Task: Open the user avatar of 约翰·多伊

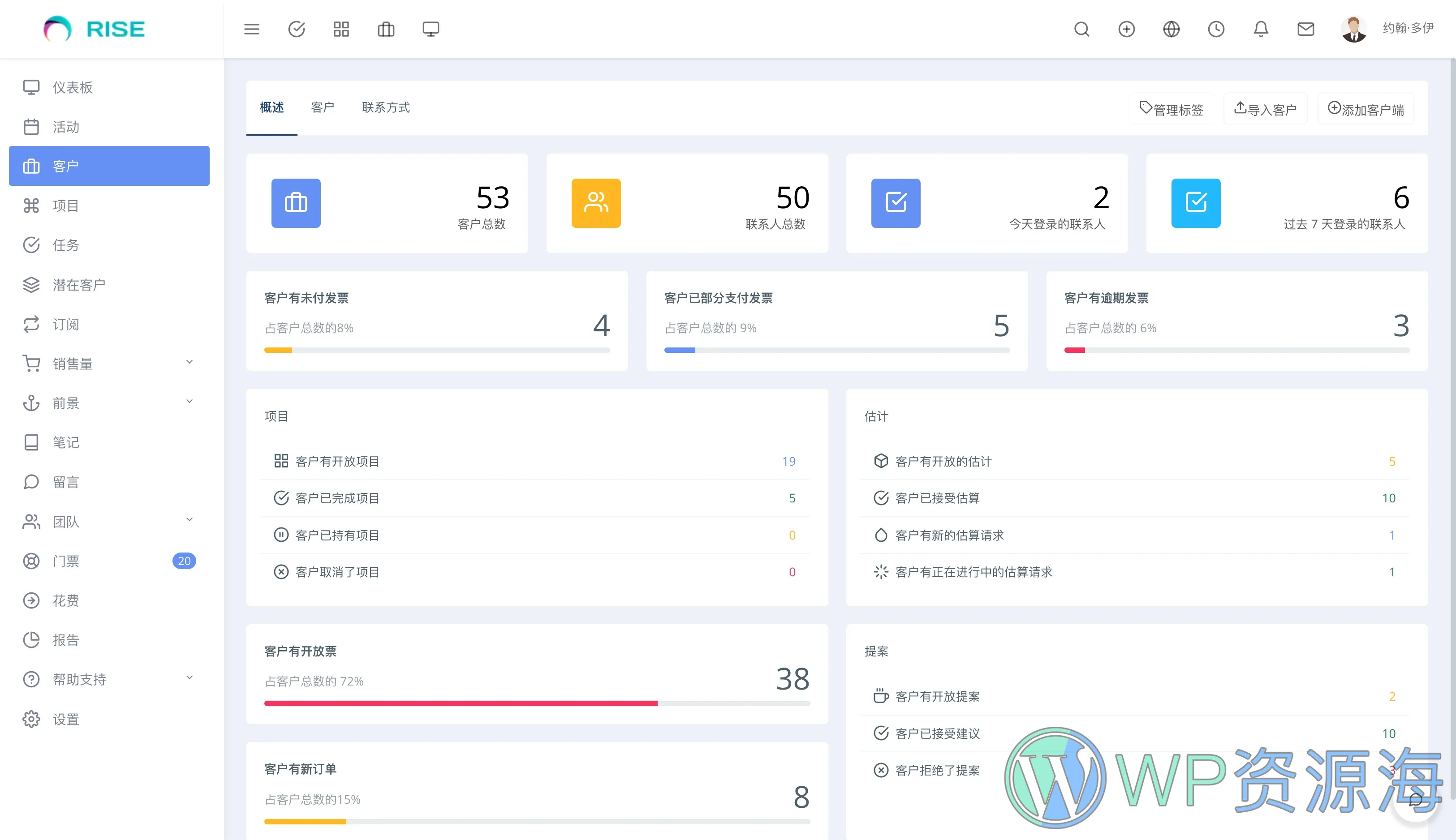Action: [x=1353, y=29]
